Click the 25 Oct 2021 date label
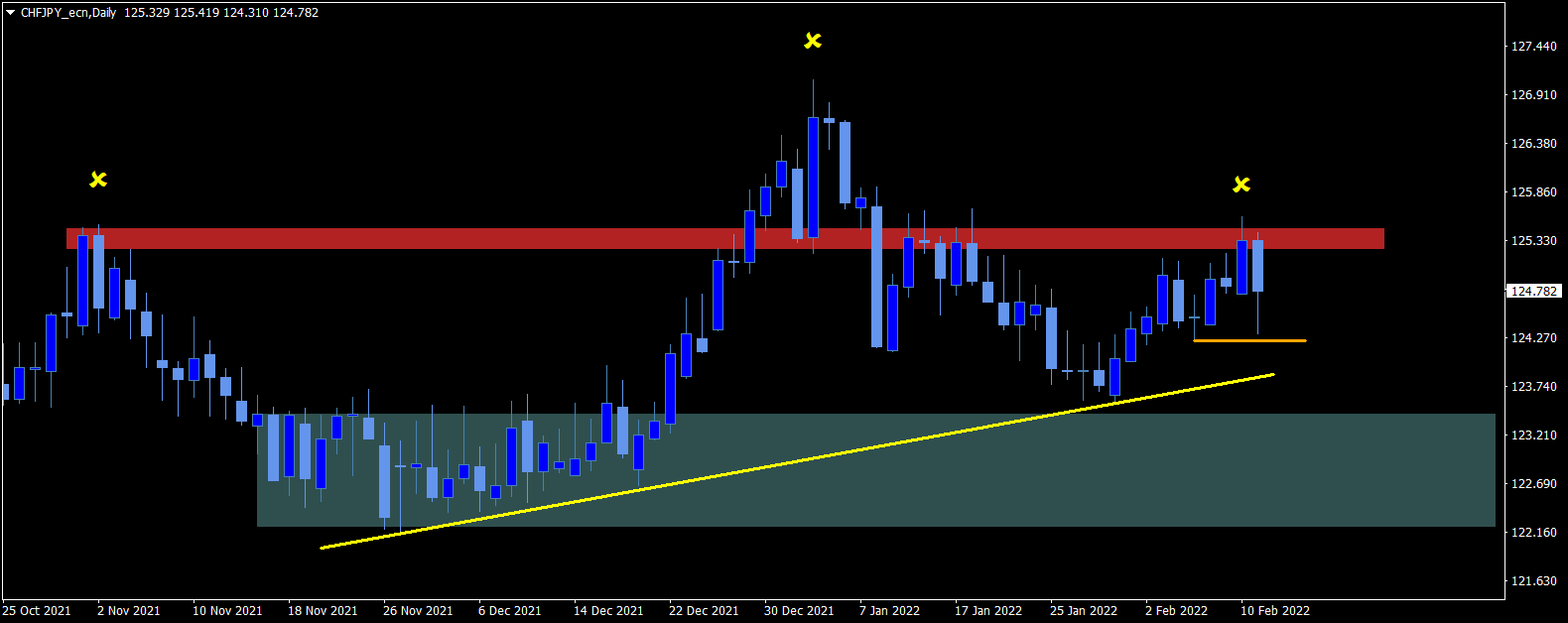The width and height of the screenshot is (1568, 623). click(x=37, y=611)
